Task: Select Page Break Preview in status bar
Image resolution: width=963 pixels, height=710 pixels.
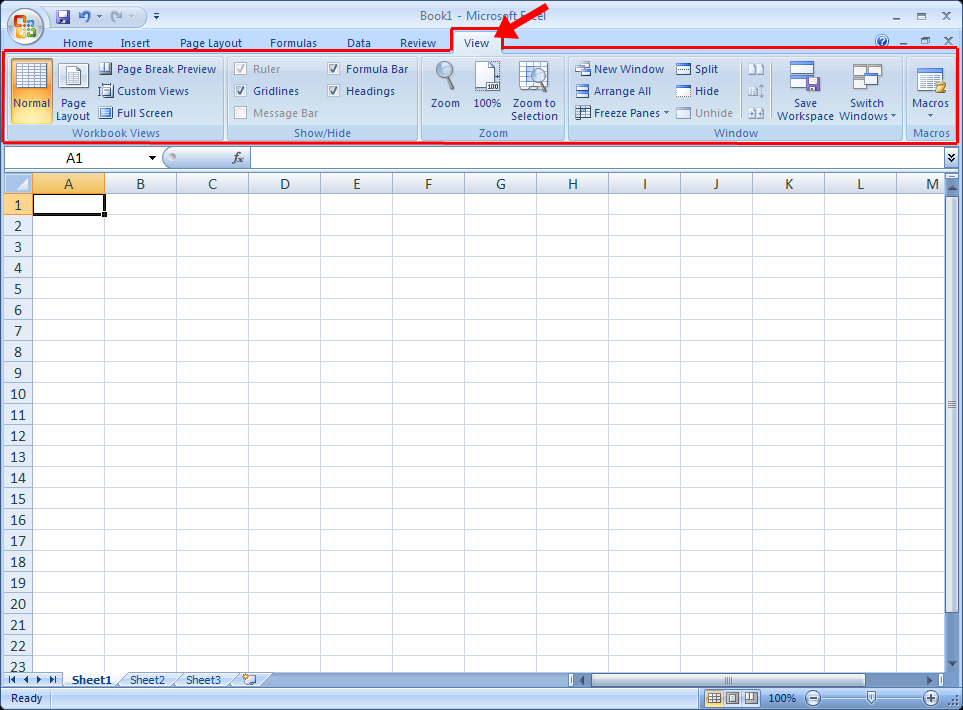Action: pyautogui.click(x=751, y=698)
